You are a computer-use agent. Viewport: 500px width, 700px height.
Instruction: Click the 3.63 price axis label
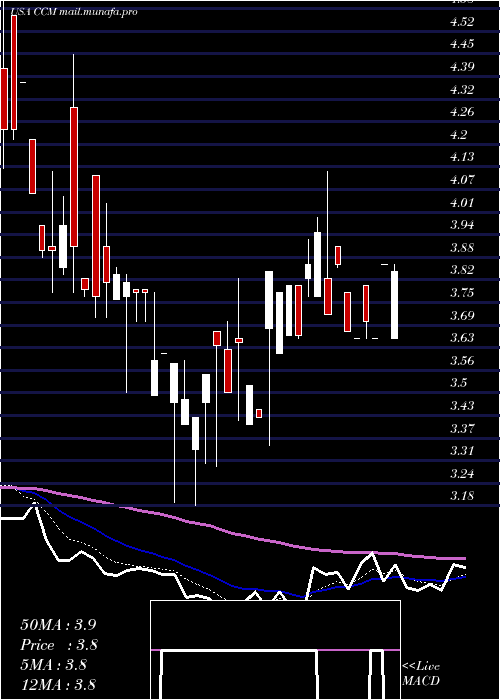(x=462, y=338)
